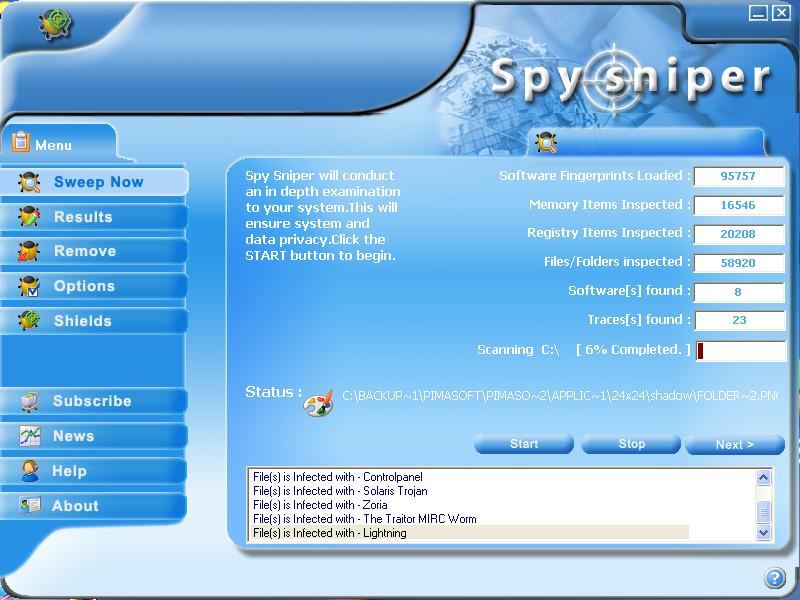Minimize the Spy Sniper window
Viewport: 800px width, 600px height.
[x=758, y=13]
